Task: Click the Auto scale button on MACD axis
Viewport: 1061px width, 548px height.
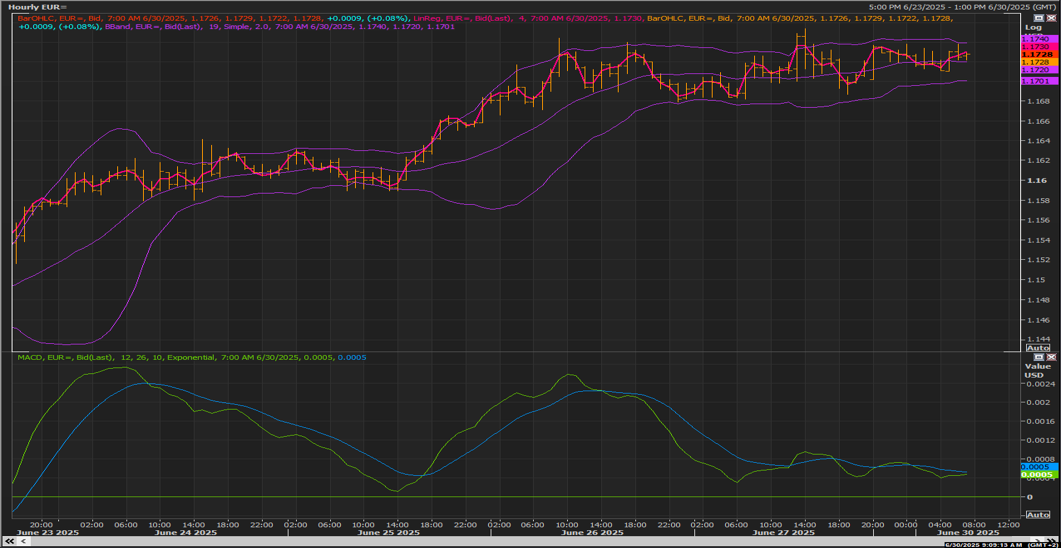Action: pos(1038,515)
